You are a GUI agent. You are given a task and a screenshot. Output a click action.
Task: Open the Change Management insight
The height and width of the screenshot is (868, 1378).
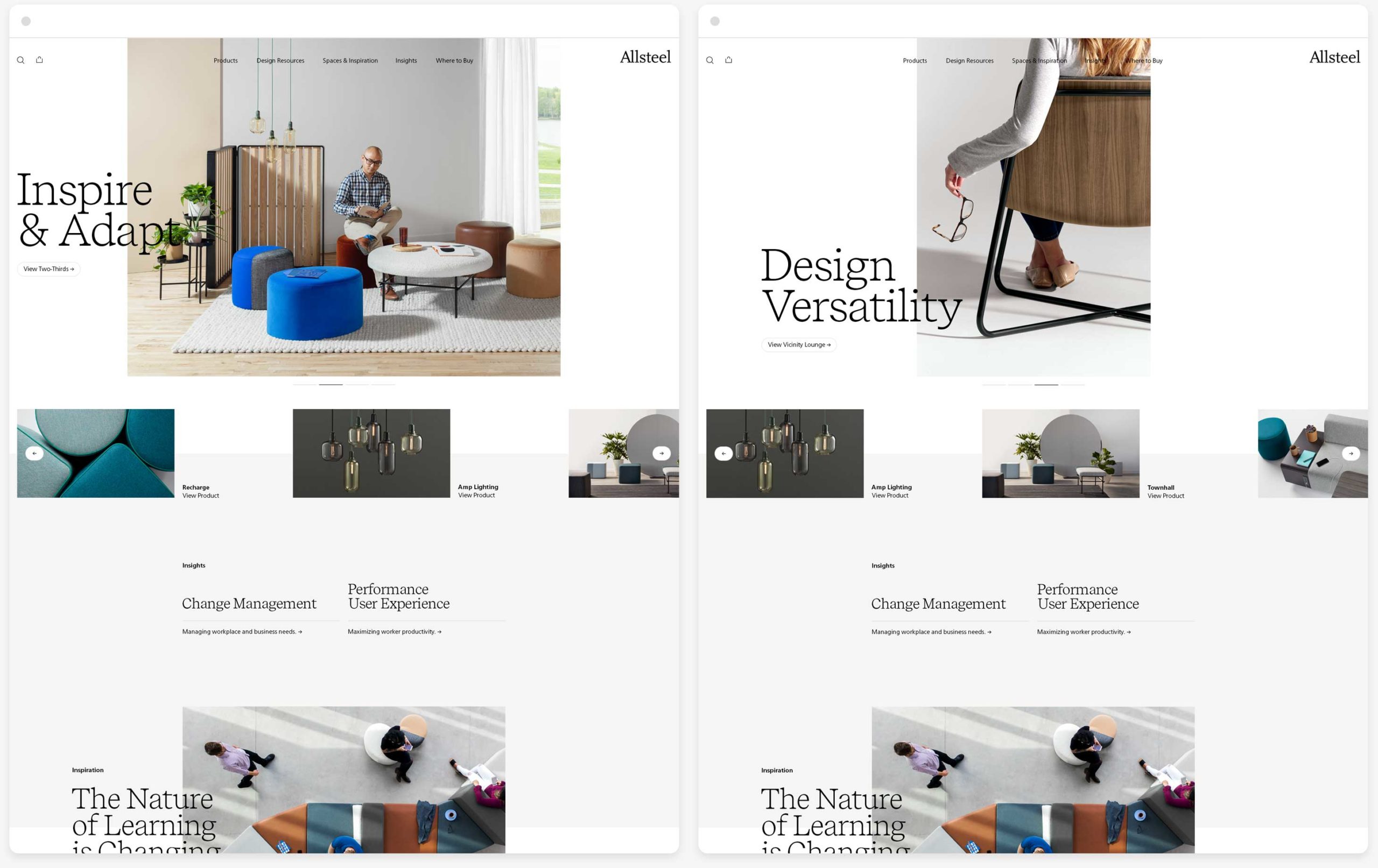pyautogui.click(x=249, y=604)
